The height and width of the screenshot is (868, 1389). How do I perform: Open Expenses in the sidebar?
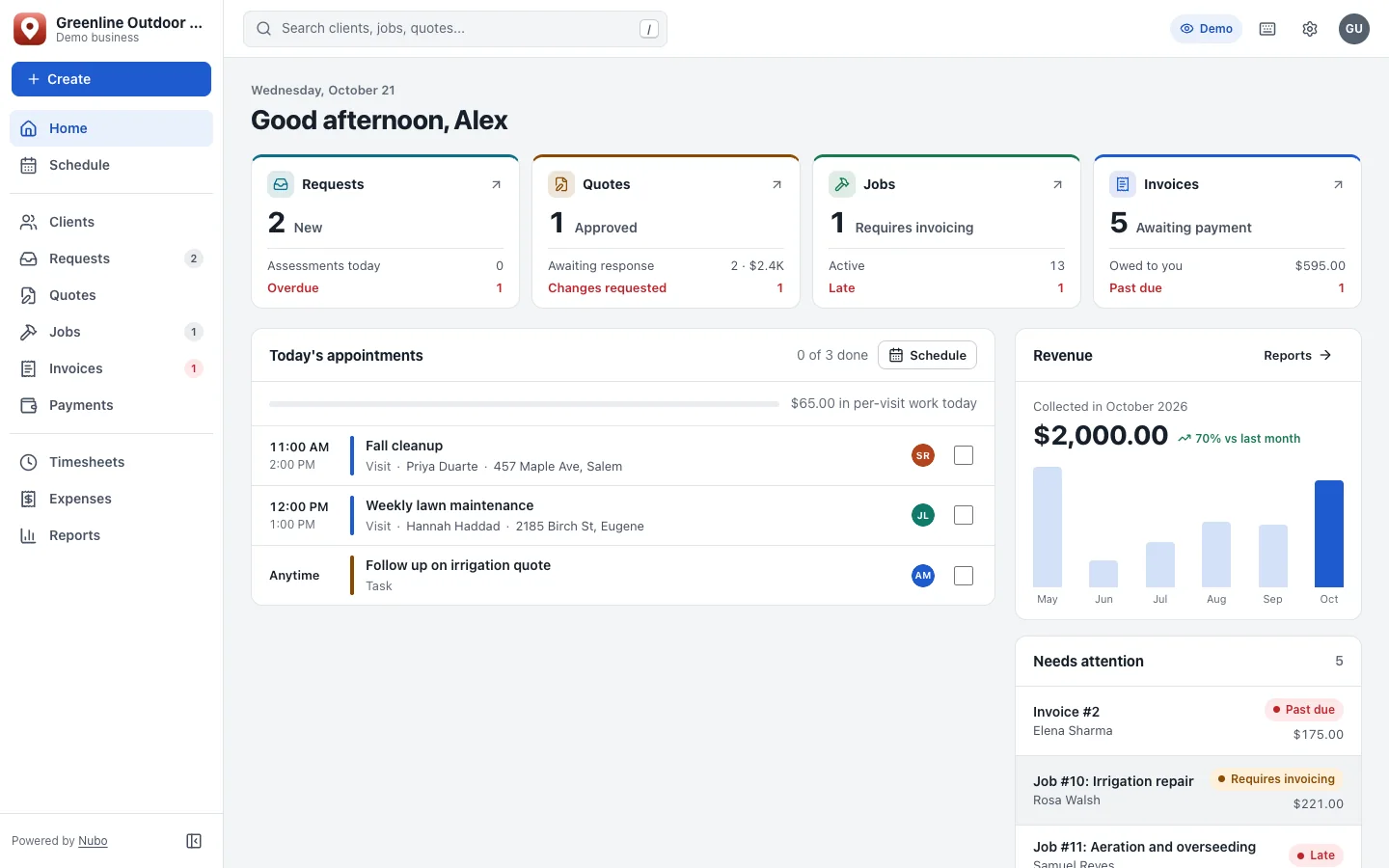111,499
